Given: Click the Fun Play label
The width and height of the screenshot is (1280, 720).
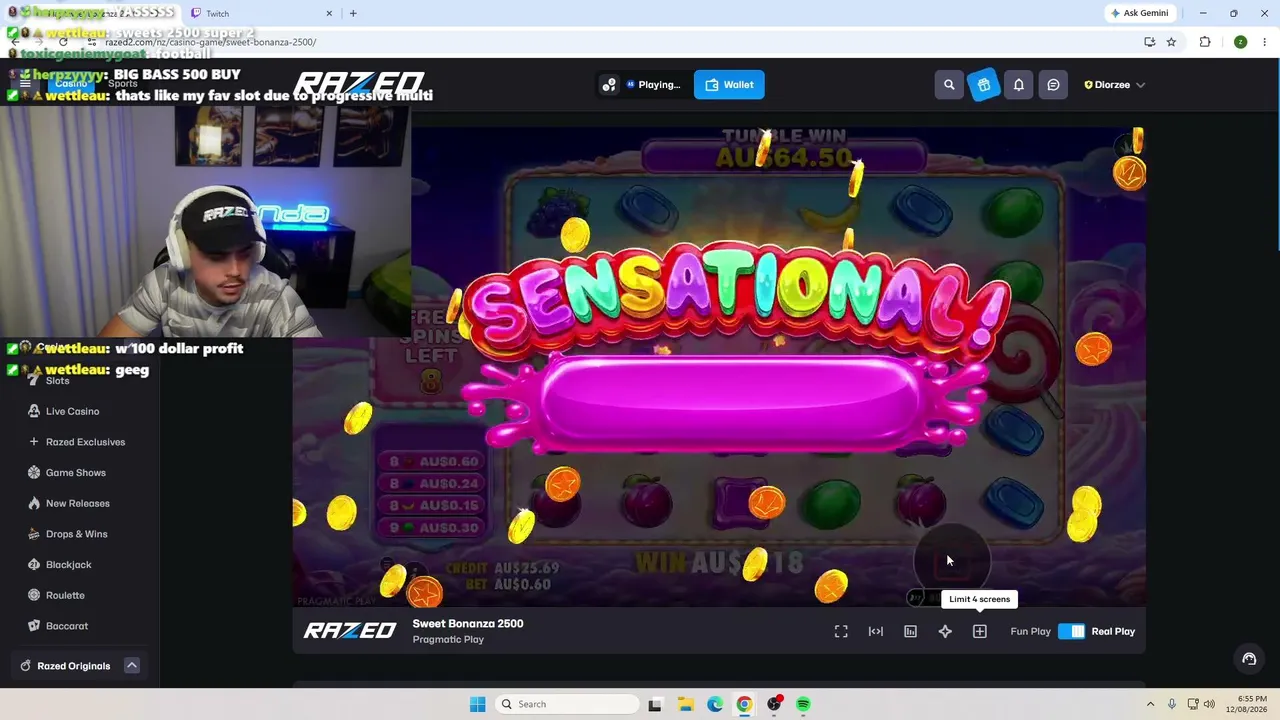Looking at the screenshot, I should click(1030, 631).
